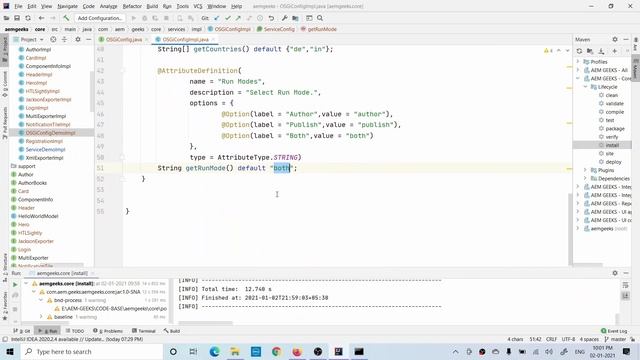The image size is (640, 360).
Task: Click Git Update Project icon
Action: 217,18
